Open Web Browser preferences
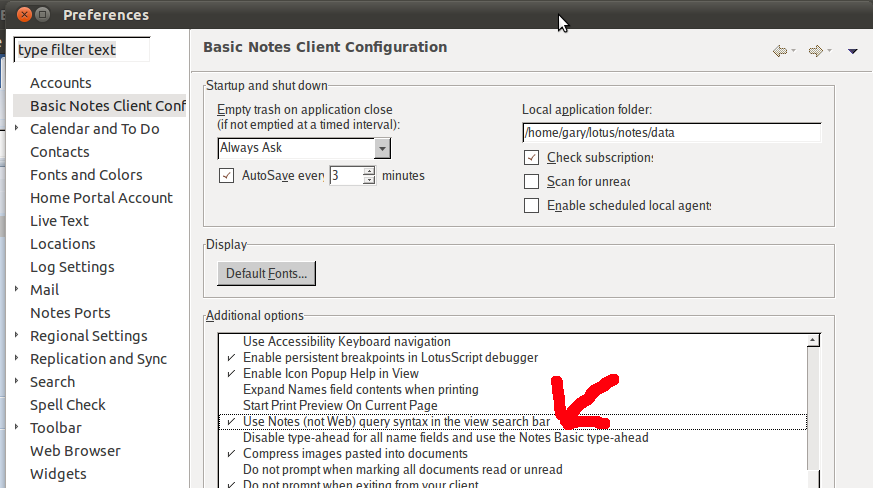 (75, 451)
